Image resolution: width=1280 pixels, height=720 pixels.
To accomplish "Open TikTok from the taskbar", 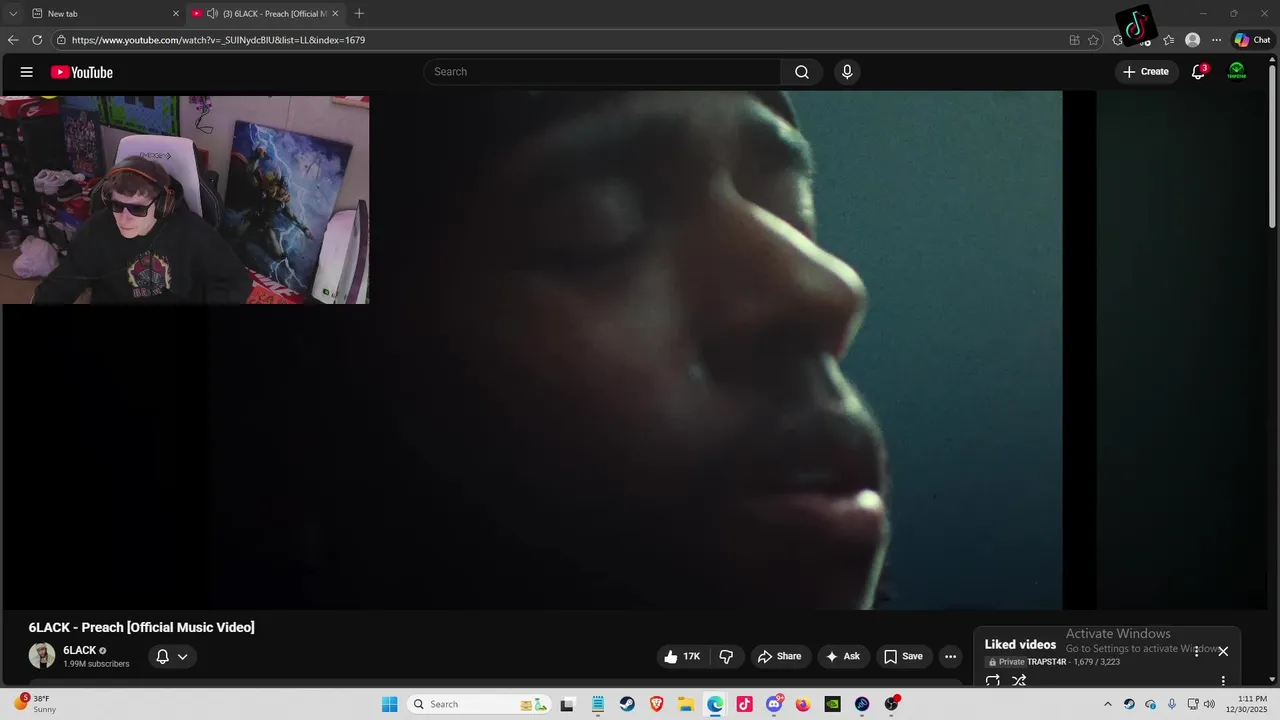I will [x=744, y=704].
